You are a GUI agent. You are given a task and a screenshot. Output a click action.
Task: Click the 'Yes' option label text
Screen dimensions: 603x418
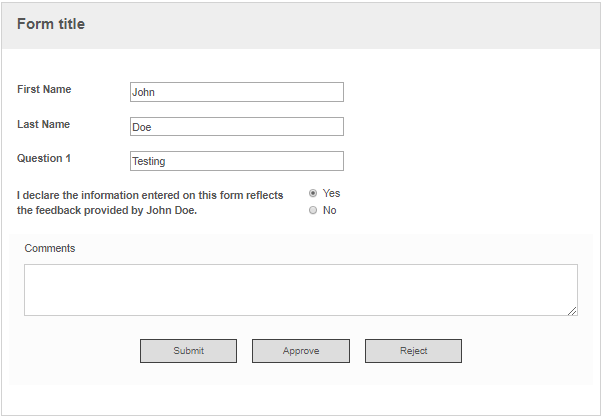point(331,193)
